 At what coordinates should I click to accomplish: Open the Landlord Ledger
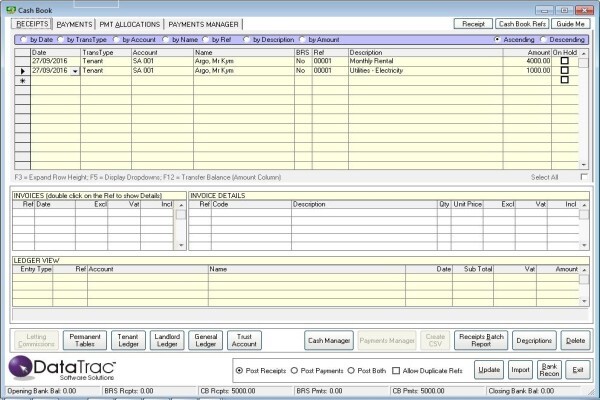(x=167, y=340)
